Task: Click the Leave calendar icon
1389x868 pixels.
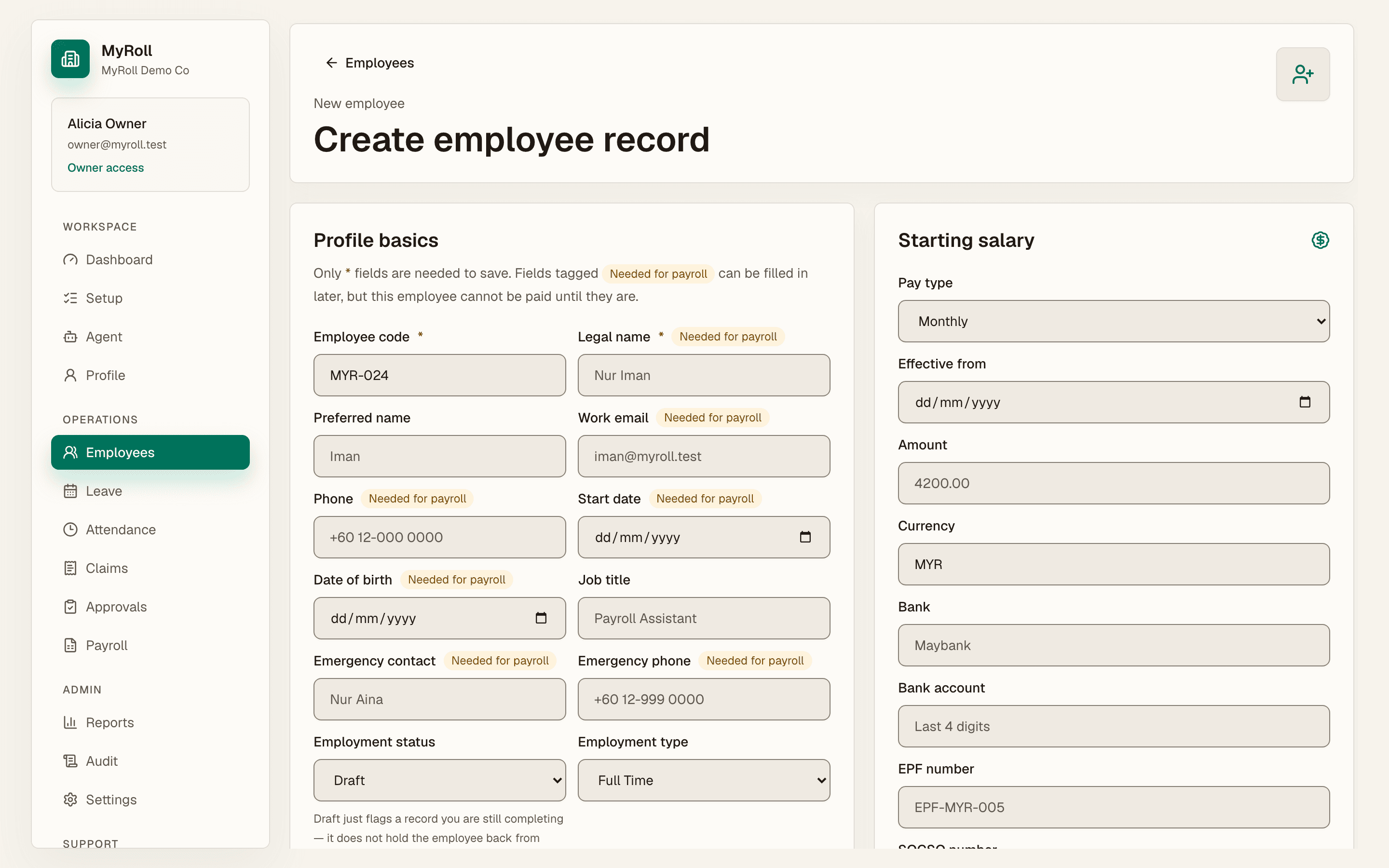Action: point(70,491)
